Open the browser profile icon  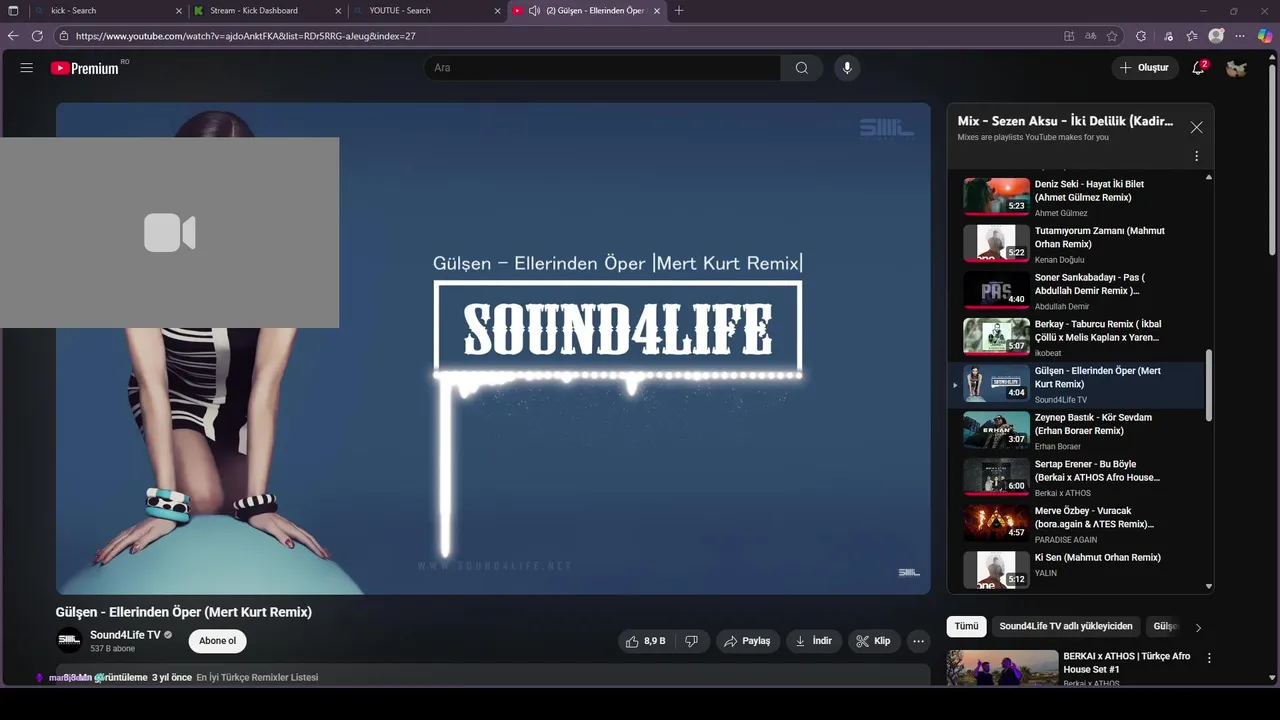(1216, 36)
